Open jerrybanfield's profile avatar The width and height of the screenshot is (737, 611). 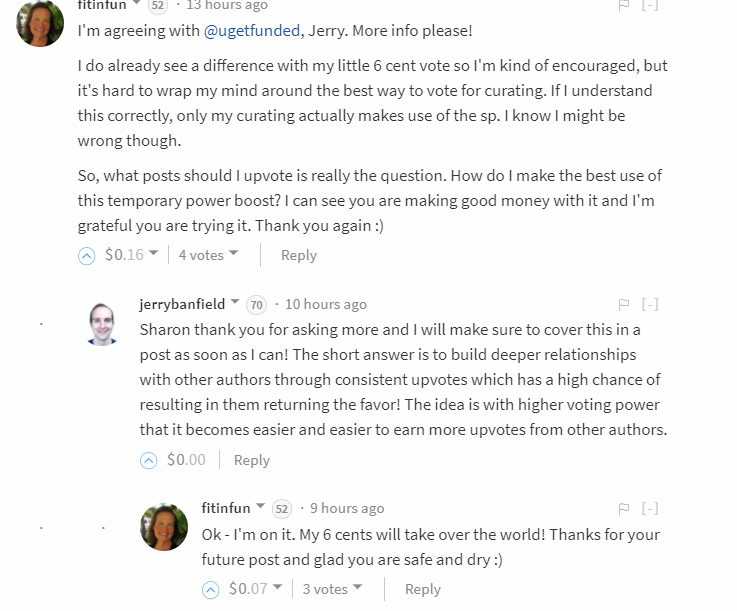pyautogui.click(x=102, y=322)
